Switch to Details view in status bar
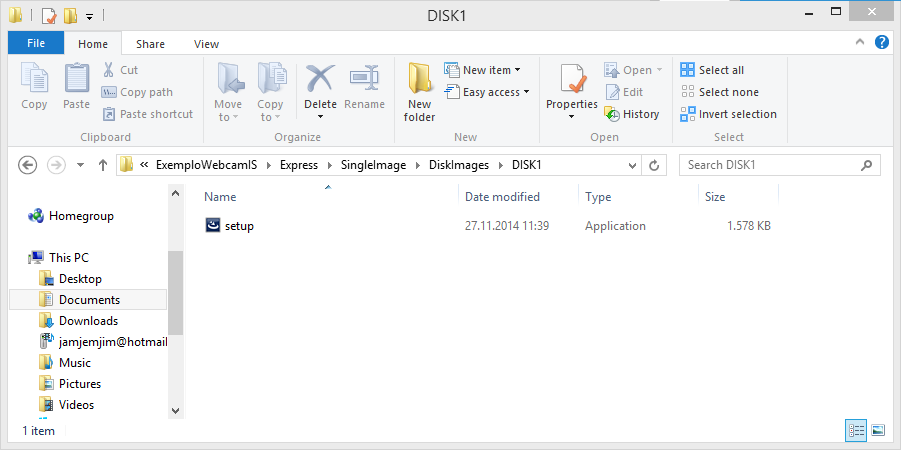This screenshot has height=450, width=901. coord(856,430)
